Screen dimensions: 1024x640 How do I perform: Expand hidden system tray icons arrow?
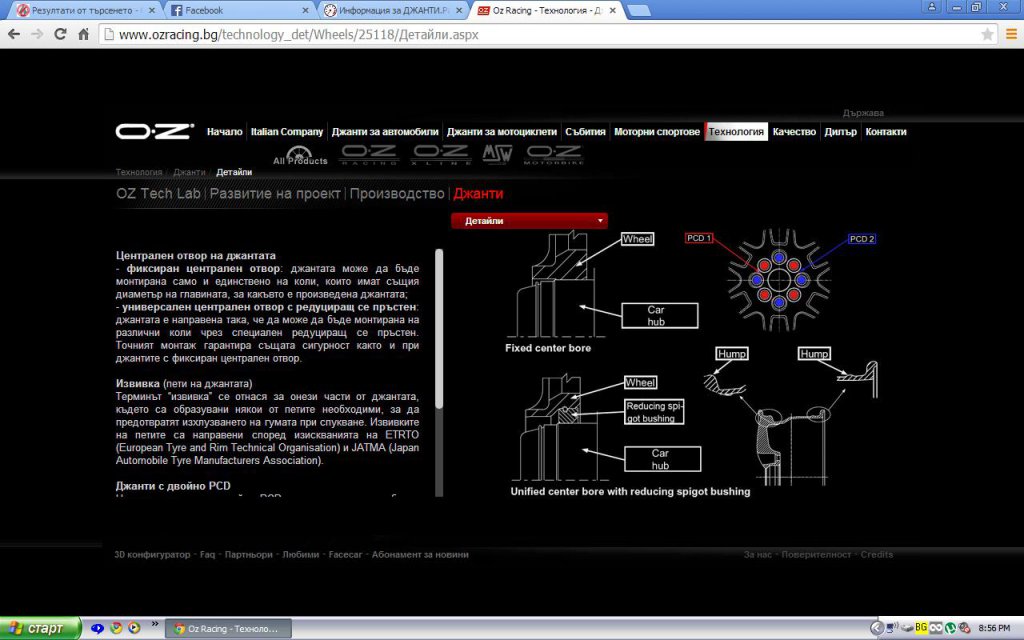(876, 628)
